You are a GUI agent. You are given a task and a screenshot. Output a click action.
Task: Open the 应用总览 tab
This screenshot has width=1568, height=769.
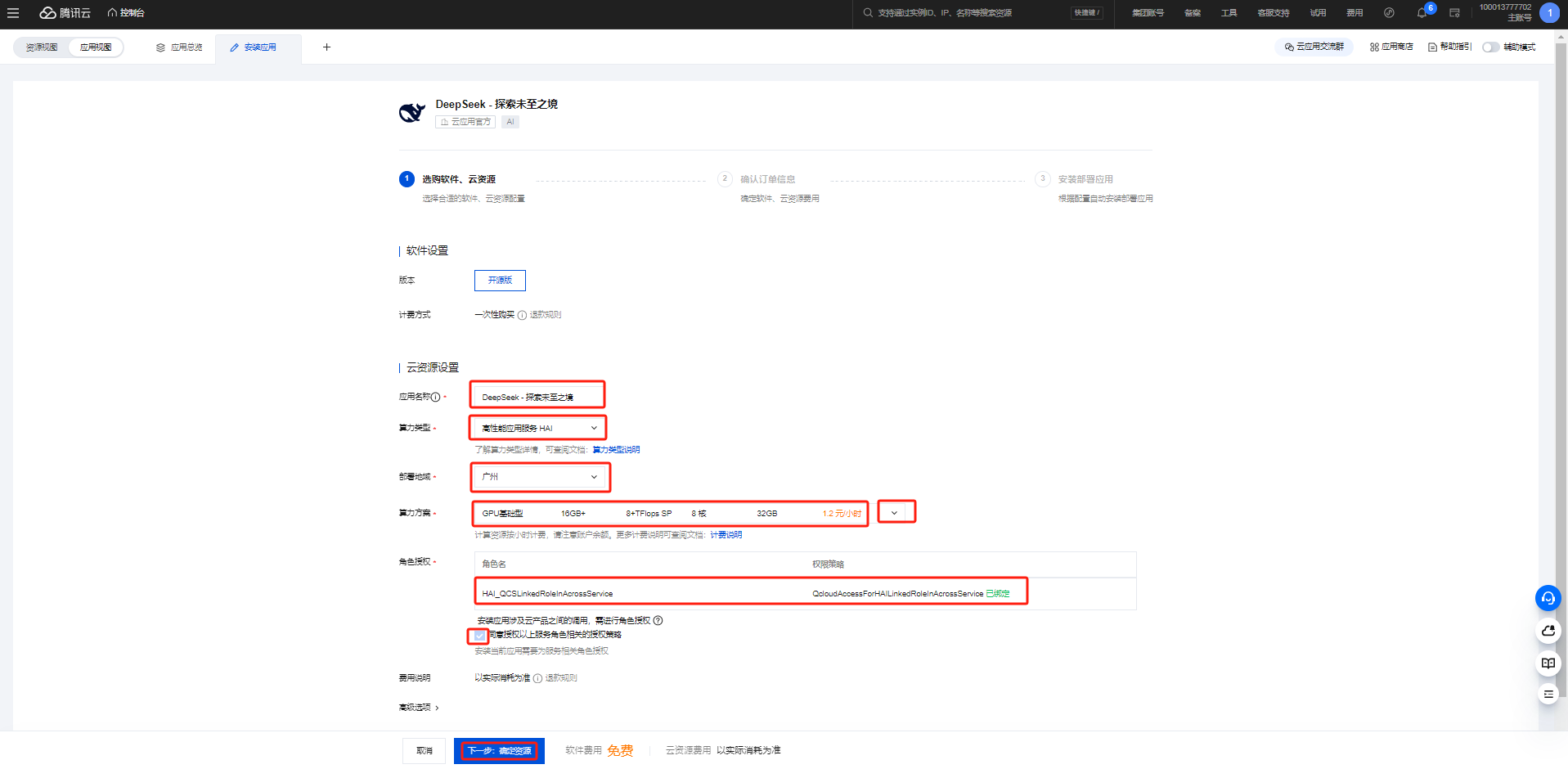click(x=179, y=47)
